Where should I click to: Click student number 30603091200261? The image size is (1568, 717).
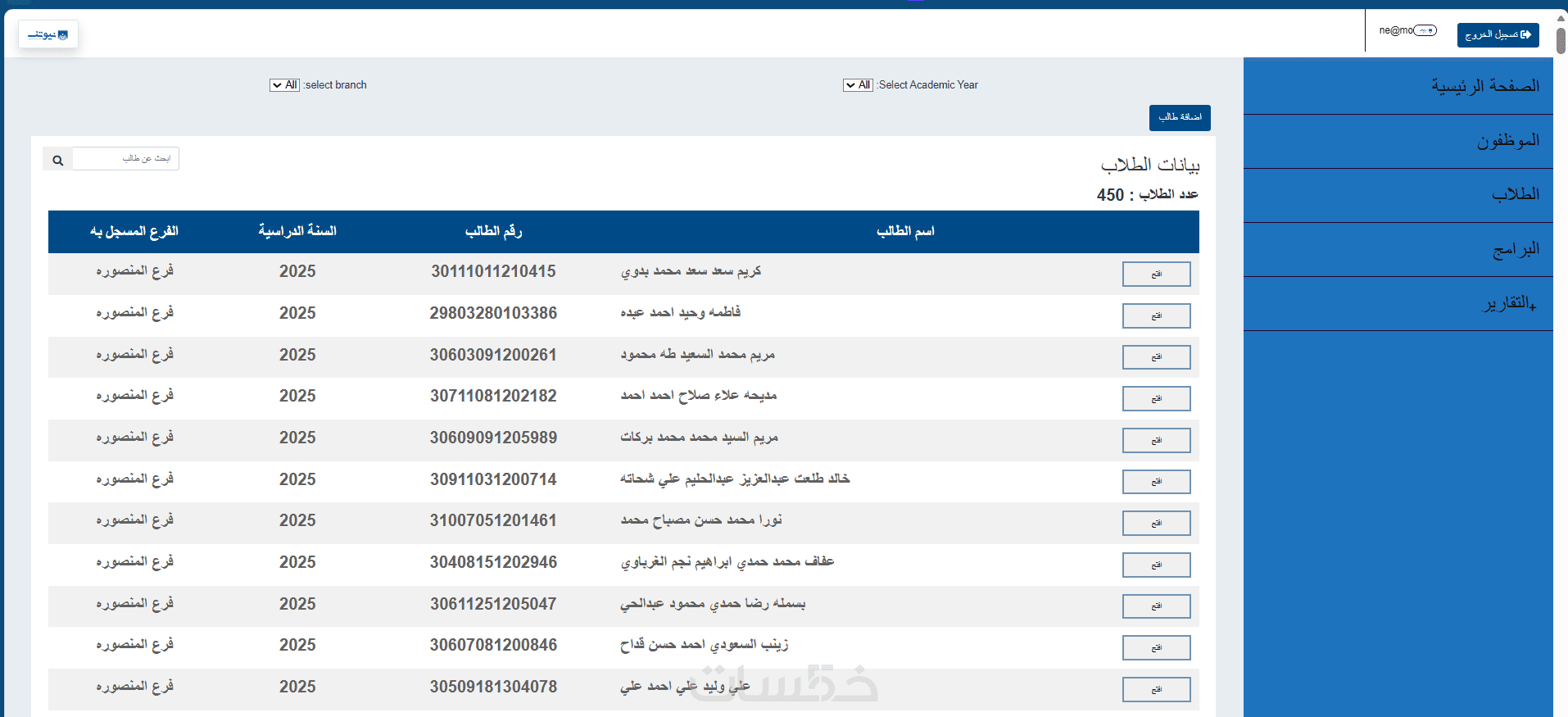tap(493, 355)
